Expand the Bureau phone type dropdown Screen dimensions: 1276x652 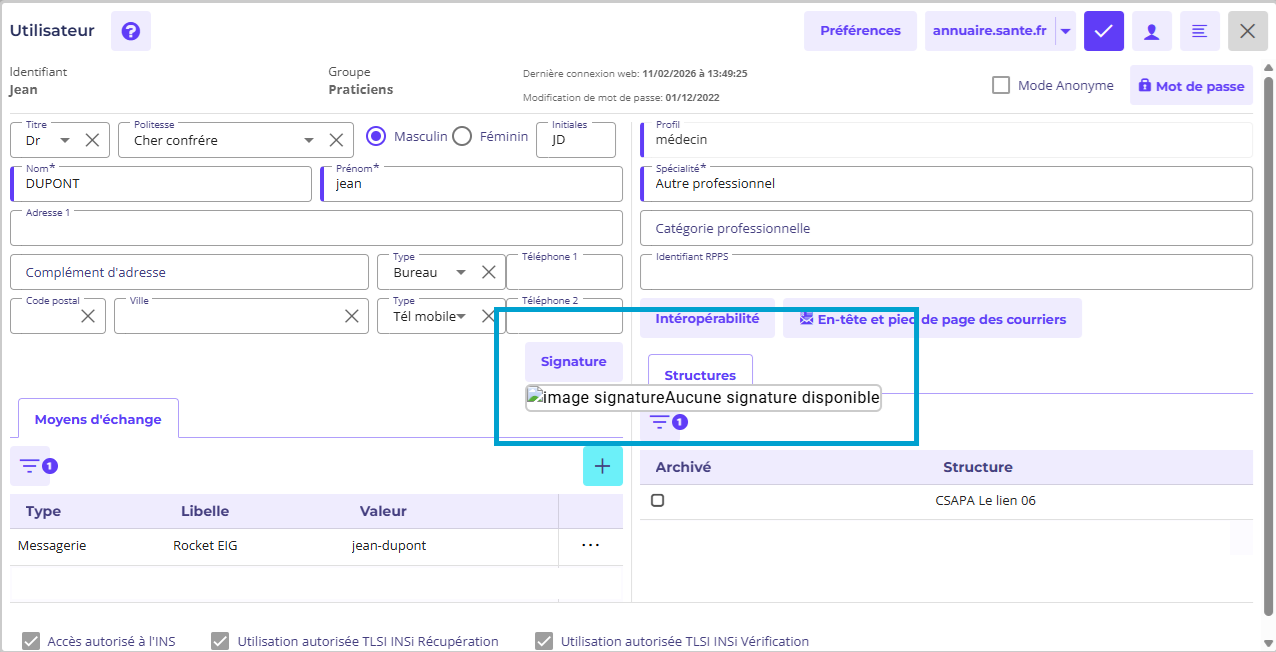[461, 272]
